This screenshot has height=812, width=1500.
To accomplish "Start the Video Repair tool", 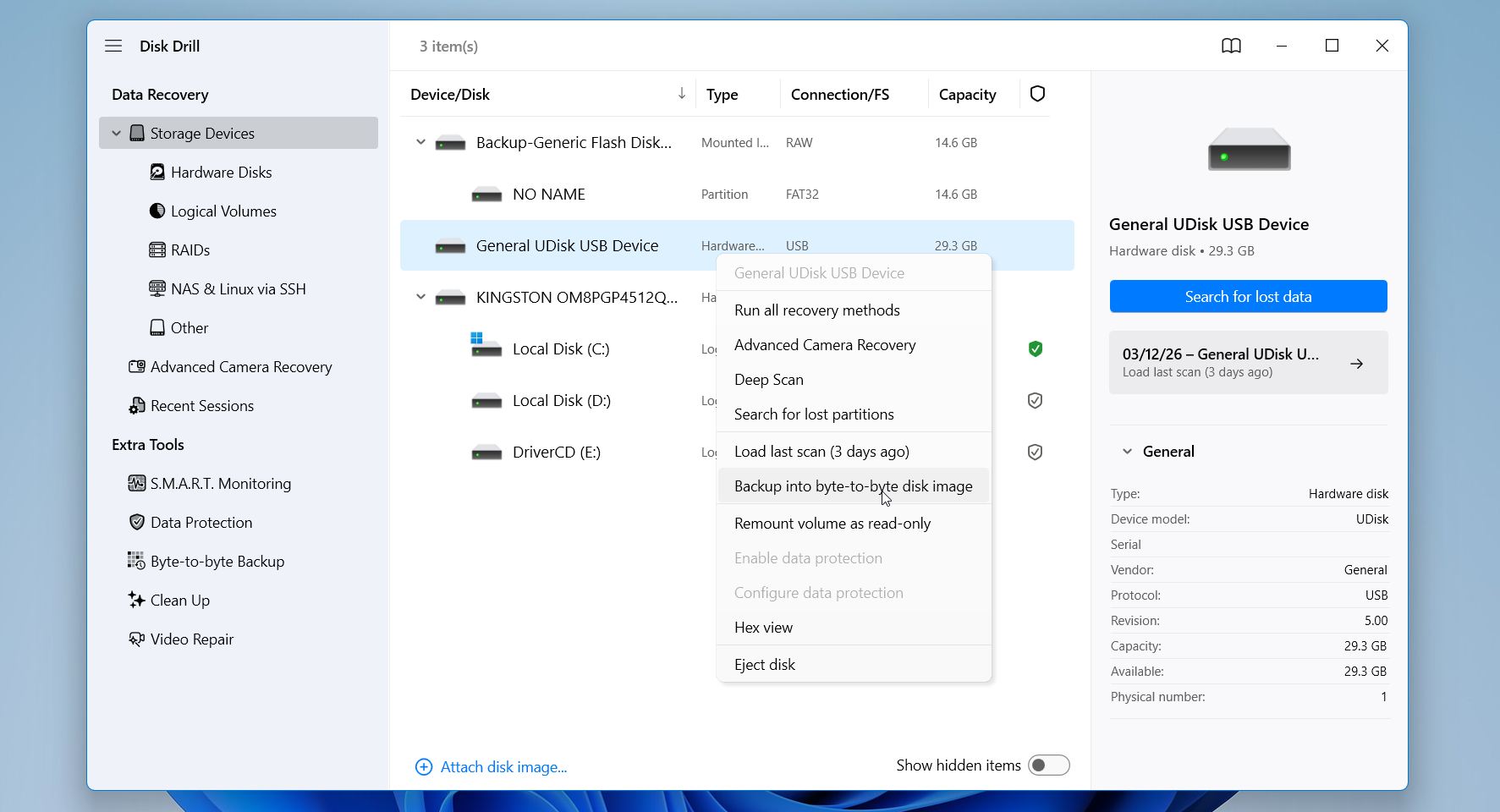I will (x=191, y=639).
